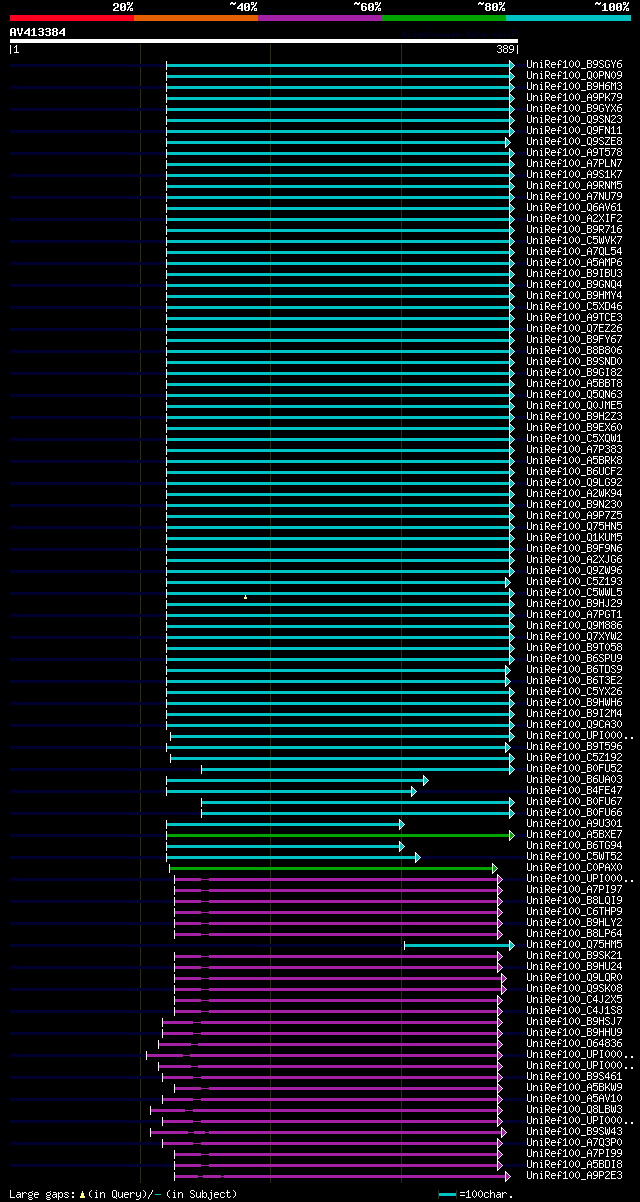Image resolution: width=640 pixels, height=1202 pixels.
Task: Open hit UniRef100_A9PK79
Action: [x=574, y=97]
